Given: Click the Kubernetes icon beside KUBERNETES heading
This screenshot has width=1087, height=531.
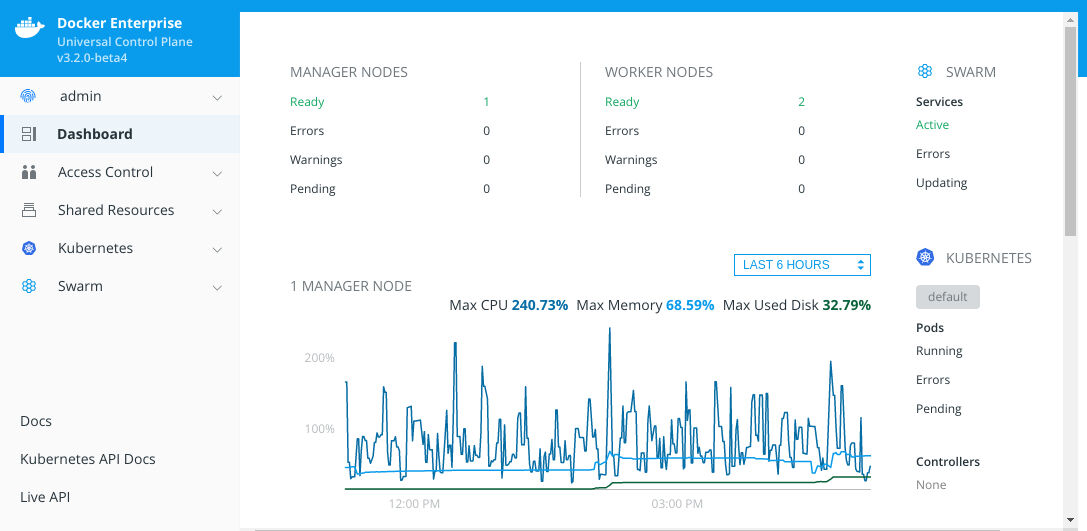Looking at the screenshot, I should point(925,257).
